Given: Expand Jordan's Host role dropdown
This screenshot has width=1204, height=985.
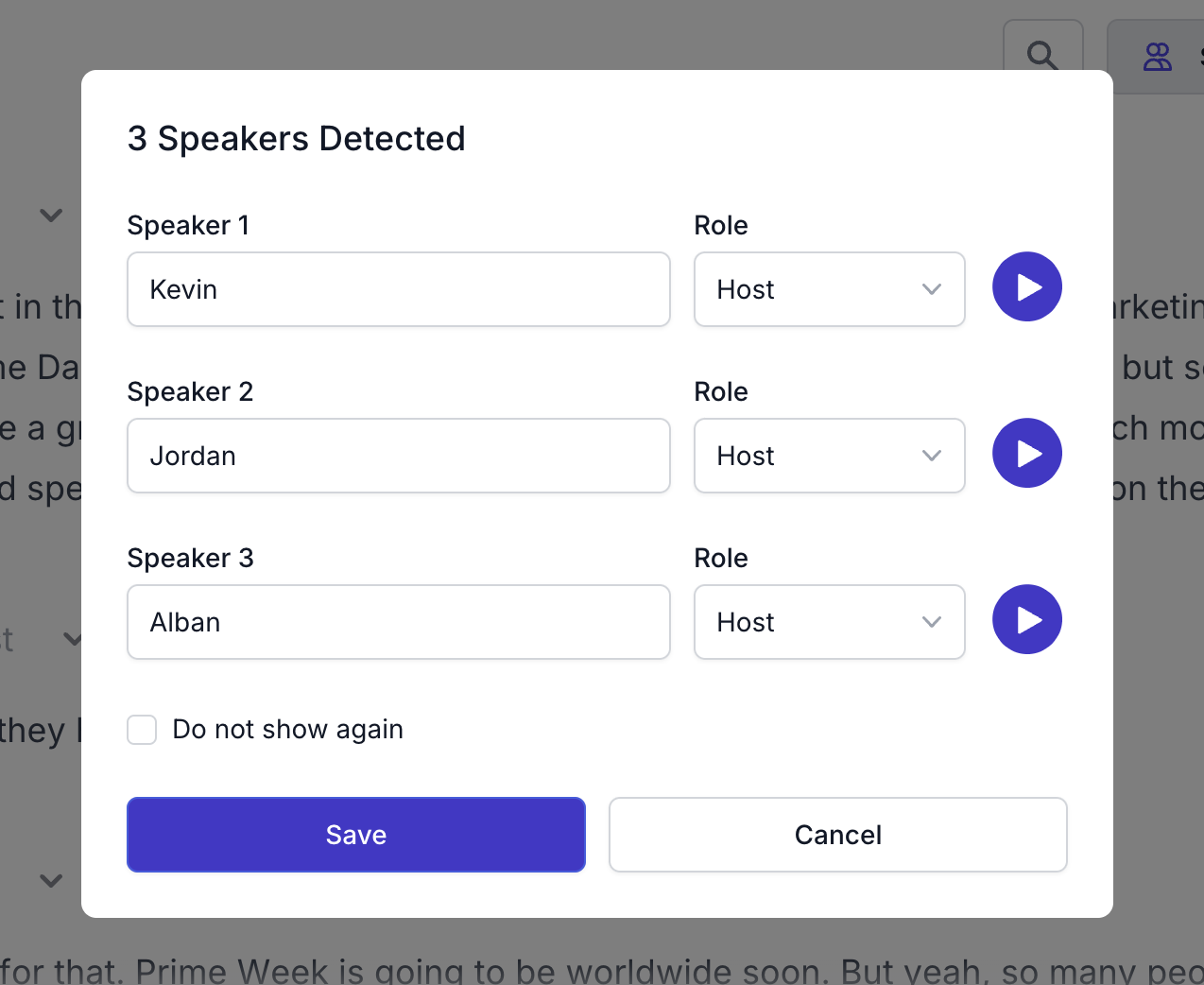Looking at the screenshot, I should click(x=829, y=456).
